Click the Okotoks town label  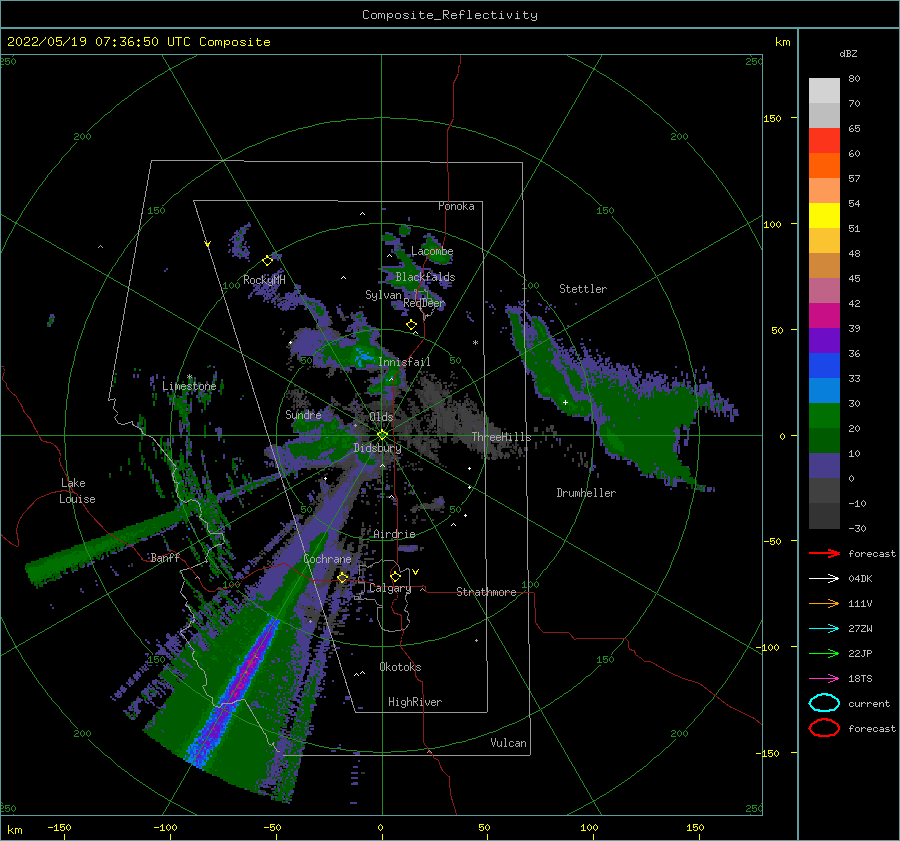(400, 667)
